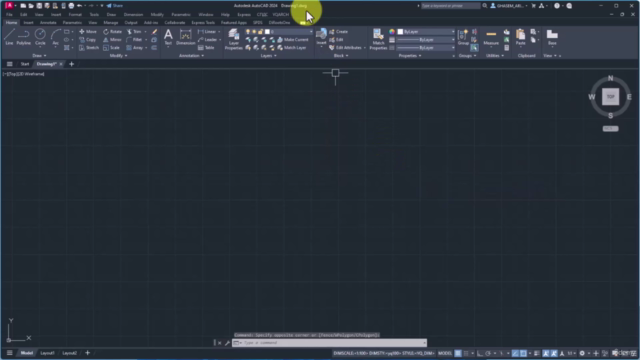Expand the Block panel
Image resolution: width=640 pixels, height=360 pixels.
(x=341, y=56)
